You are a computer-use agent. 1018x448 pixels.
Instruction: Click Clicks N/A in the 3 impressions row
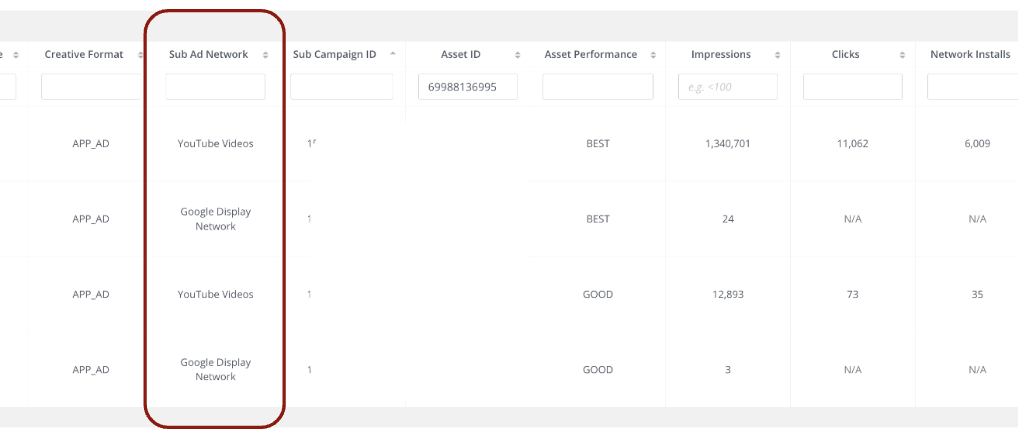[852, 369]
